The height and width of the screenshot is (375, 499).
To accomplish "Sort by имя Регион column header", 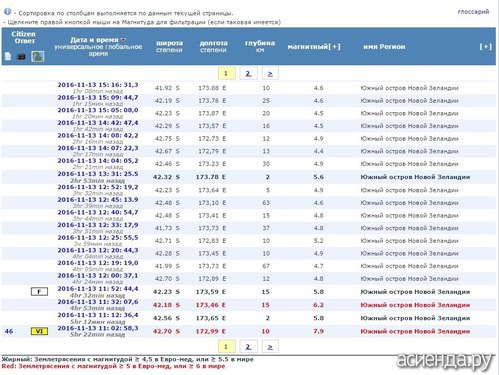I will click(384, 47).
